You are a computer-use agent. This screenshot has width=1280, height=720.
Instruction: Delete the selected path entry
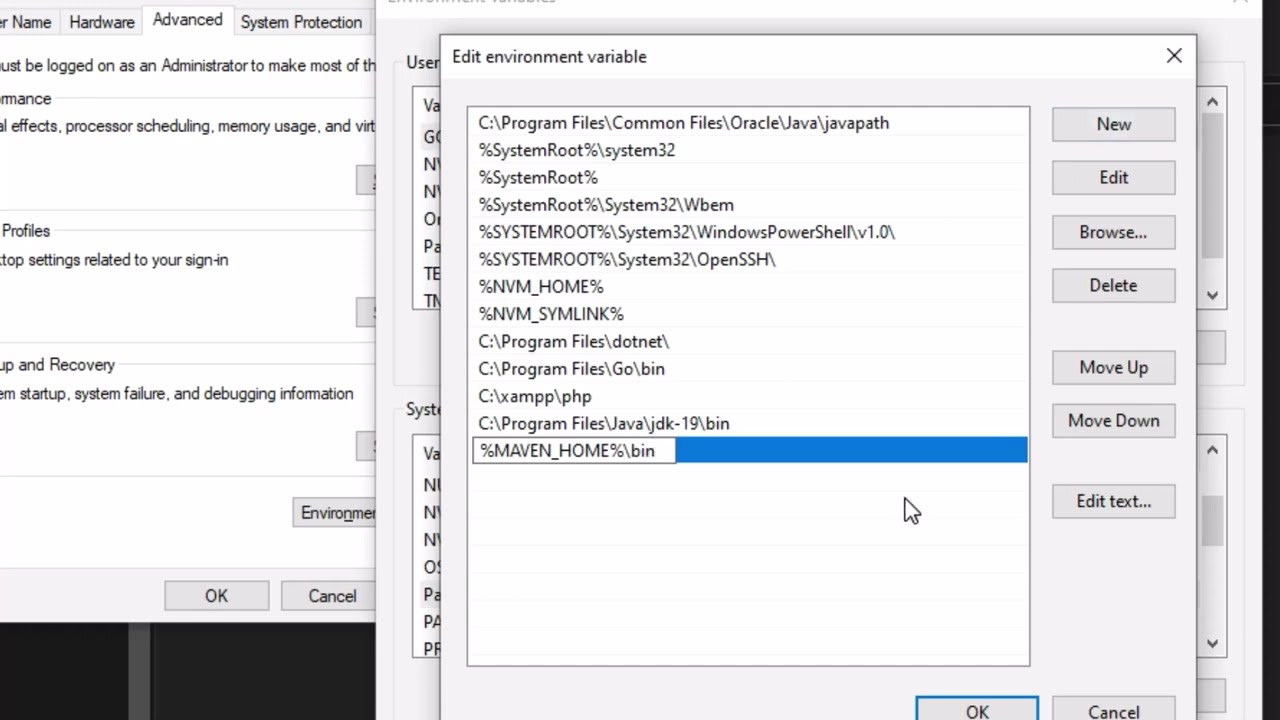tap(1113, 285)
